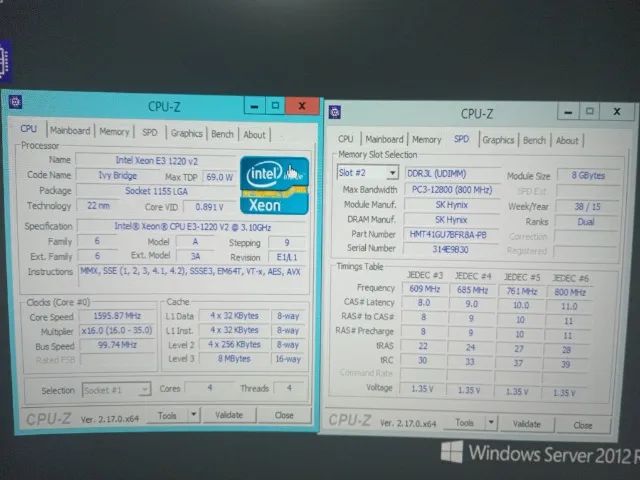
Task: Click the Multiplier value x16.0 (16.0 - 35.0)
Action: [x=117, y=330]
